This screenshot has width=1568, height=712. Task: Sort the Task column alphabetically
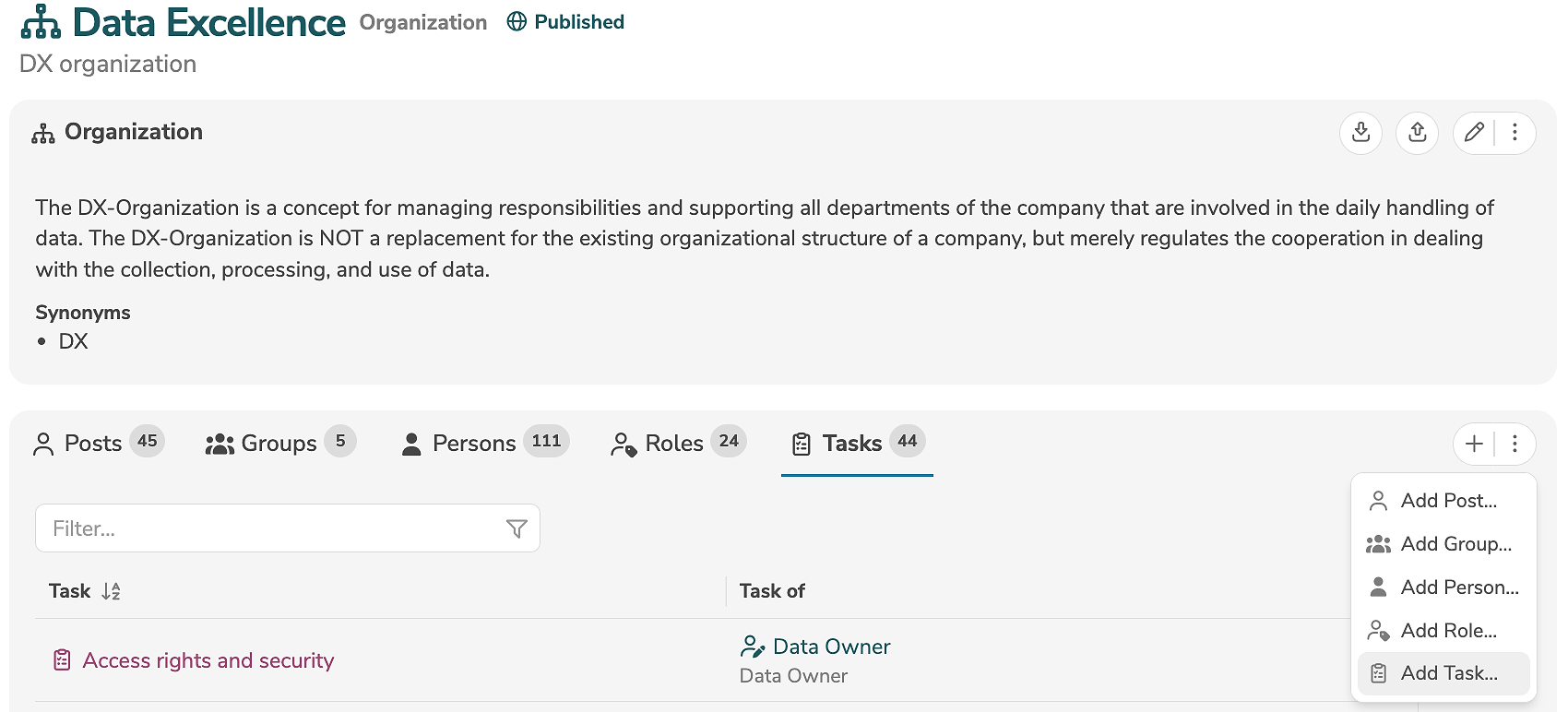coord(111,591)
